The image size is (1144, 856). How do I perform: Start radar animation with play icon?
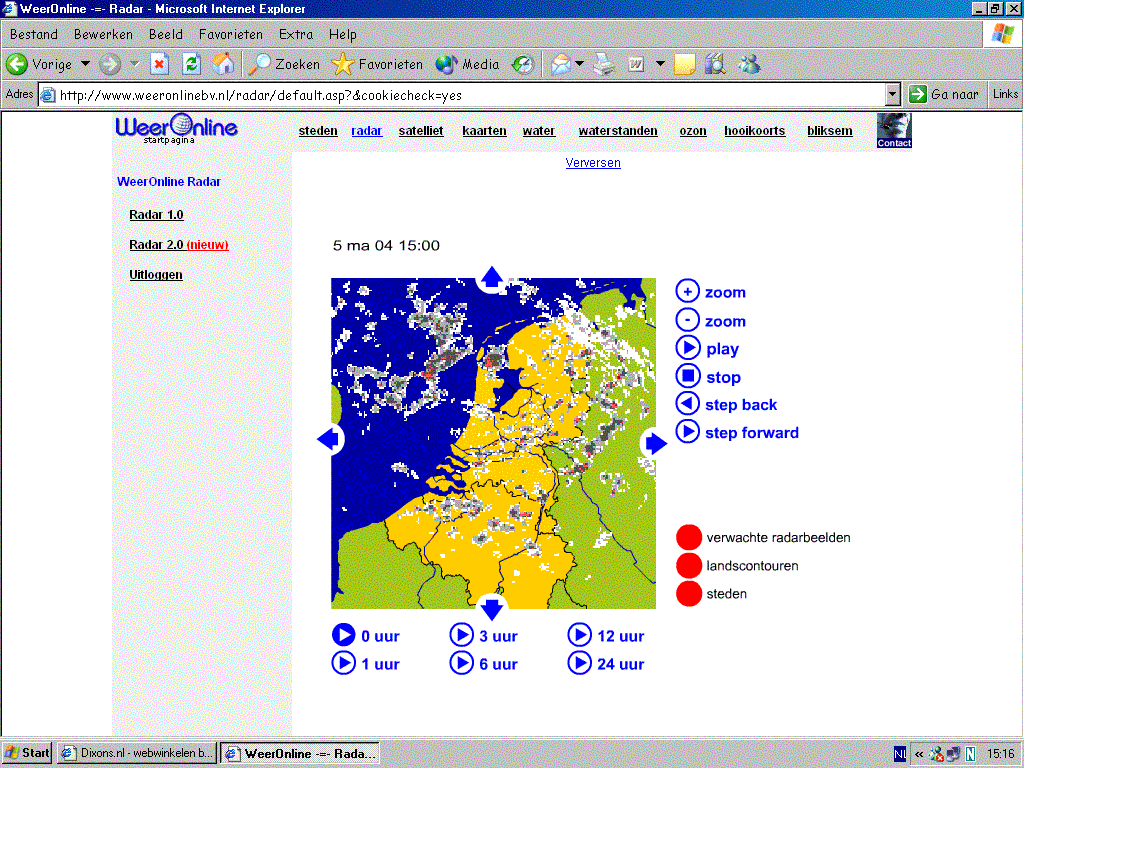[x=687, y=348]
